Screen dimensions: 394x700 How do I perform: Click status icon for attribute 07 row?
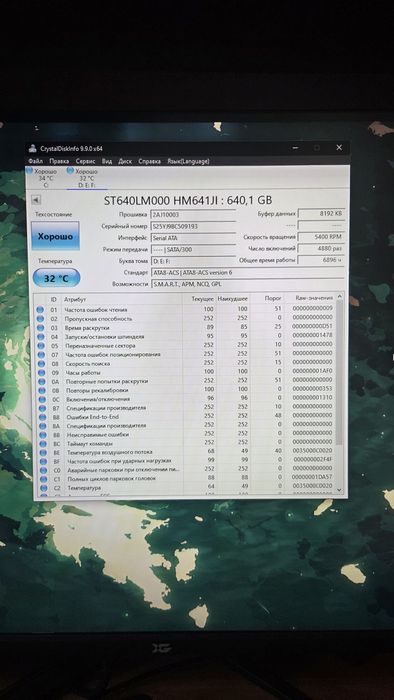[40, 354]
